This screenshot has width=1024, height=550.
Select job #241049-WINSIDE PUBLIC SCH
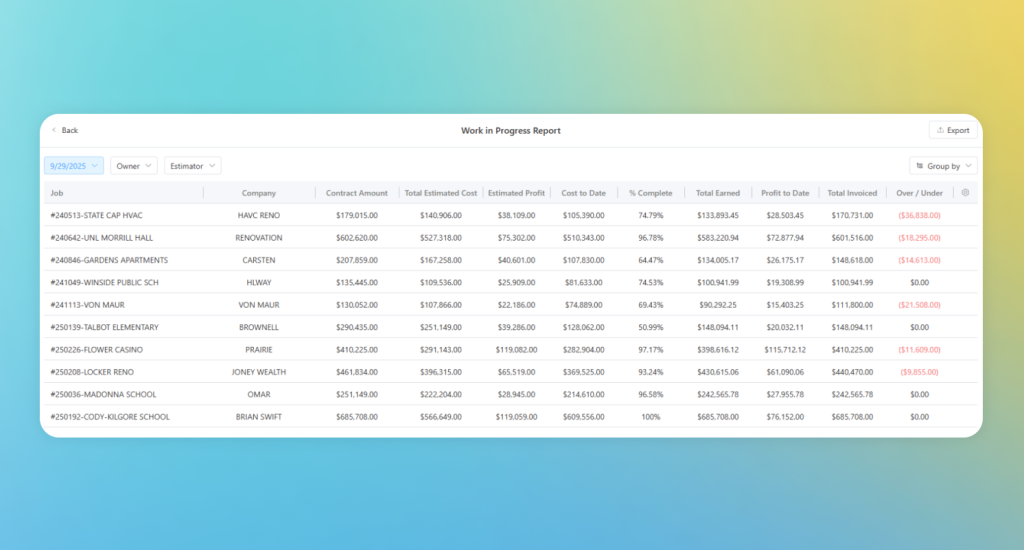[104, 282]
